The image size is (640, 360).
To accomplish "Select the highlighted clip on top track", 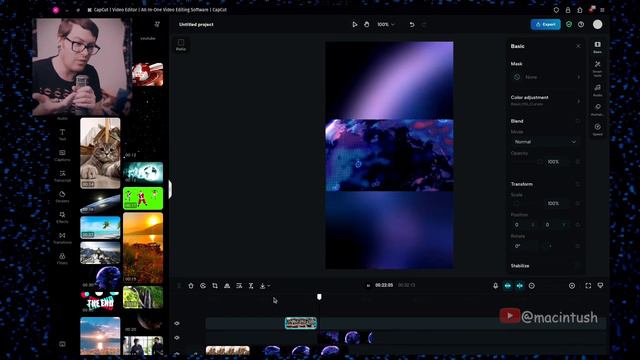I will coord(301,323).
